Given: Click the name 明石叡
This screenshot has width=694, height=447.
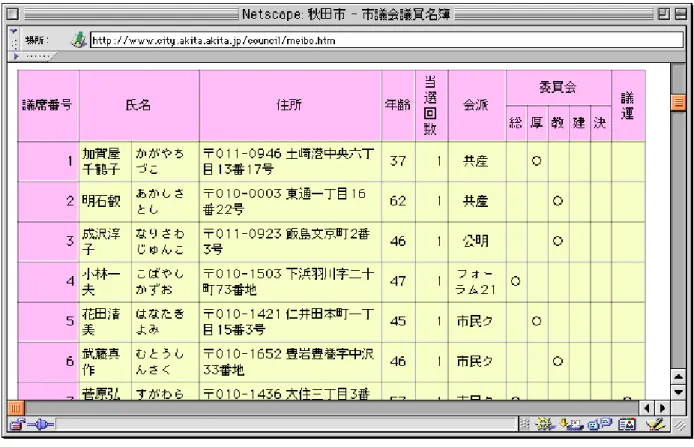Looking at the screenshot, I should (x=101, y=201).
